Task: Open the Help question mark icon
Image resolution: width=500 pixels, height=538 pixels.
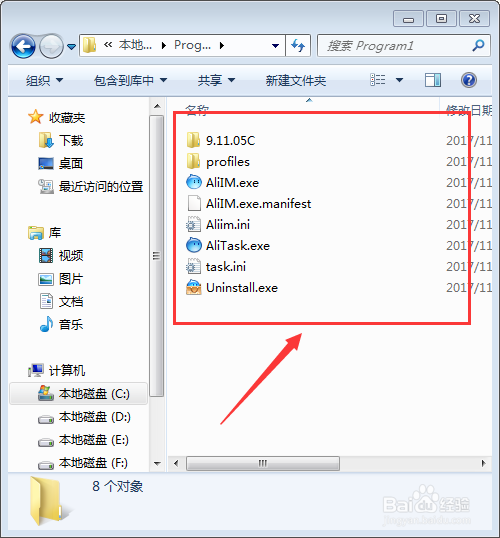Action: [x=469, y=80]
